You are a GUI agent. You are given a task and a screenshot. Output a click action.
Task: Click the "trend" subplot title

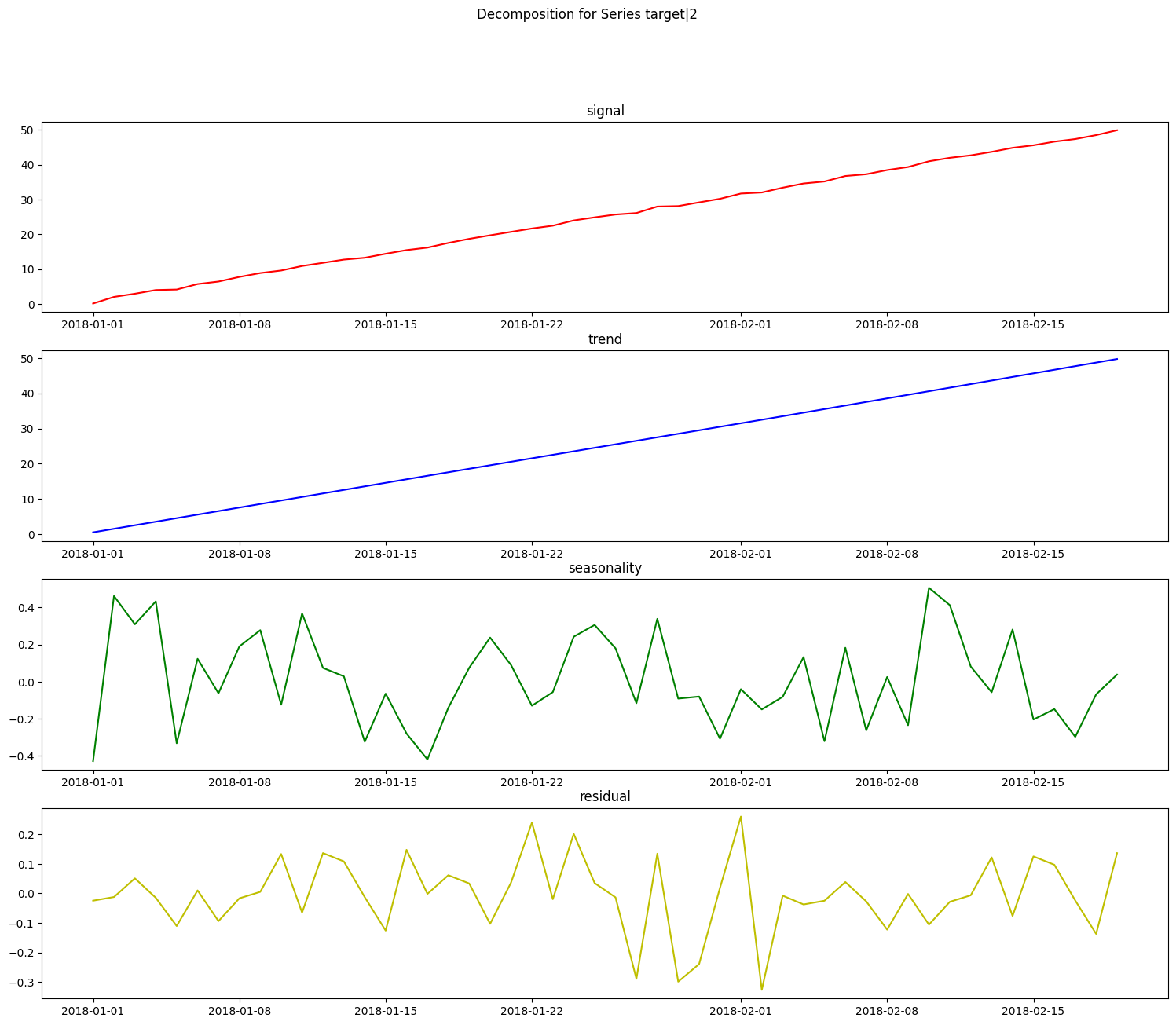coord(605,339)
